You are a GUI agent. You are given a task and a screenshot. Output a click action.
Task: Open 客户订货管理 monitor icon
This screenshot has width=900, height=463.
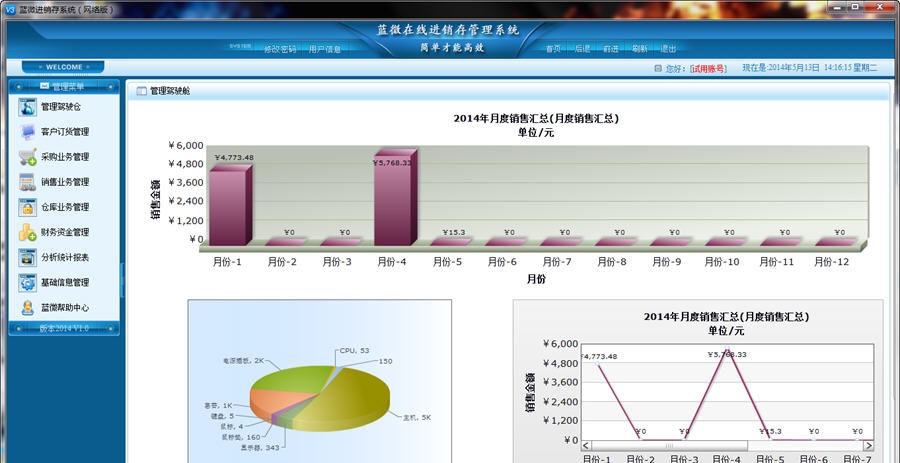click(x=27, y=132)
